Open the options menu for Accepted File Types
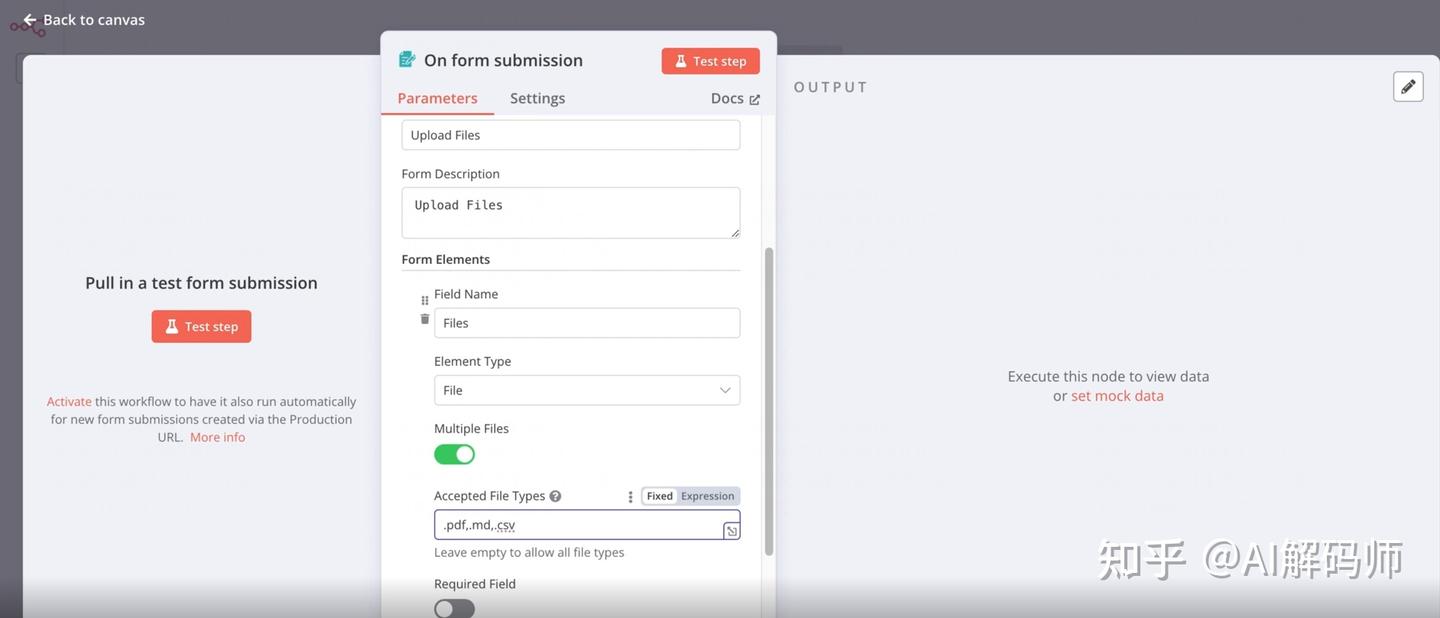This screenshot has height=618, width=1440. point(630,496)
